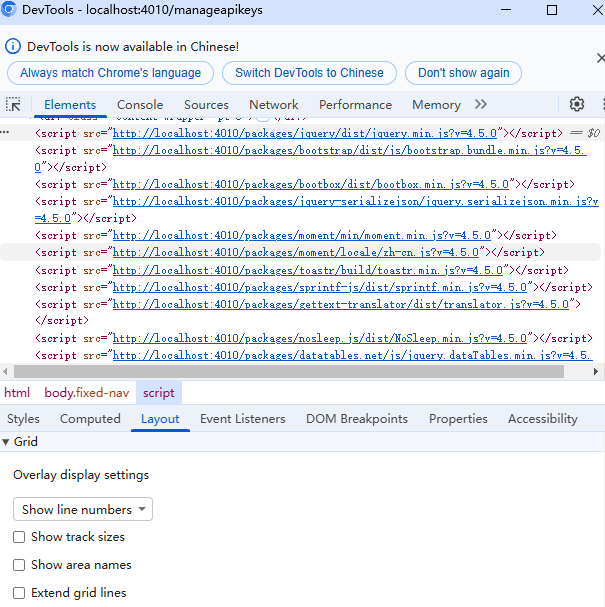The height and width of the screenshot is (607, 605).
Task: Open the Memory tab
Action: tap(436, 105)
